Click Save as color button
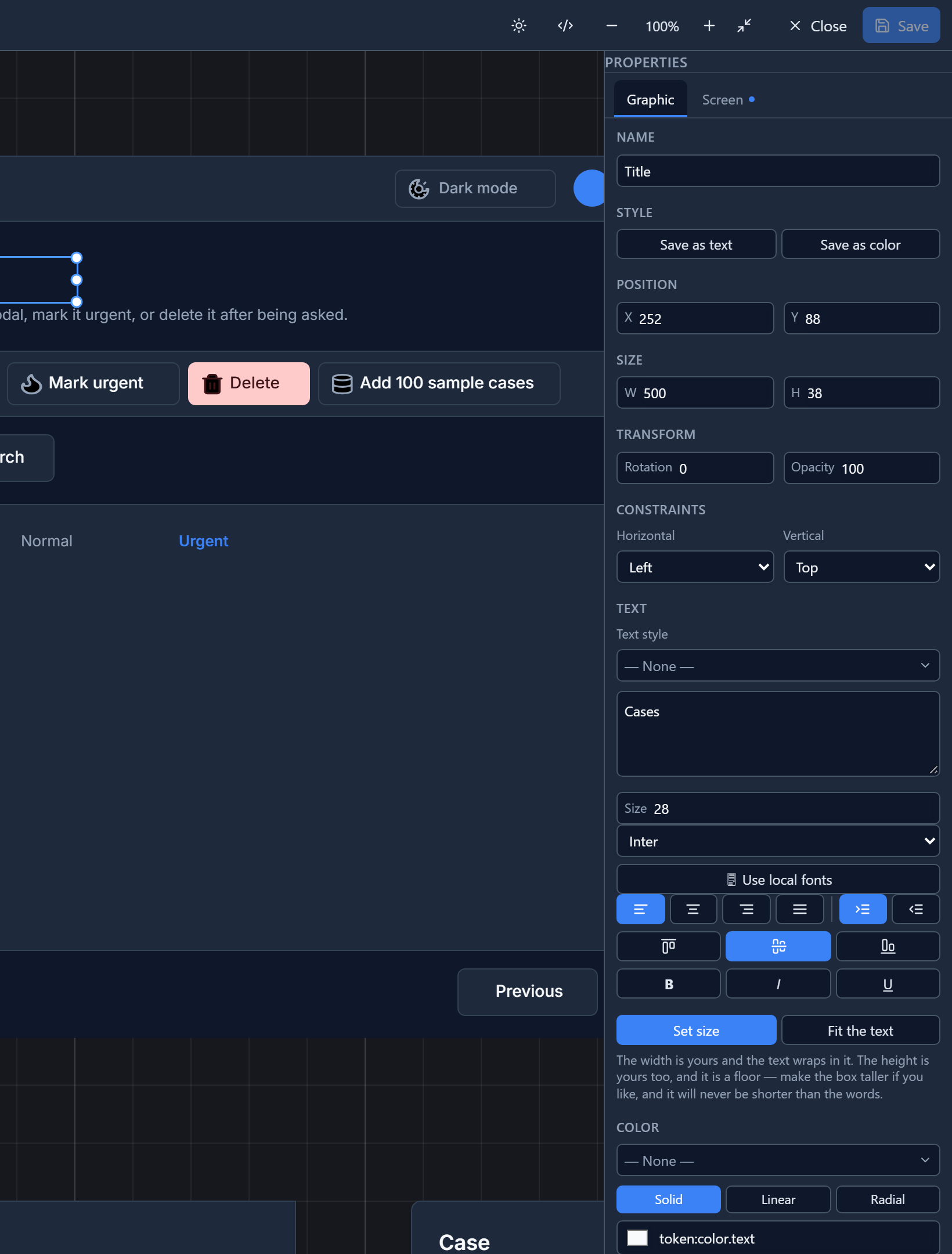This screenshot has width=952, height=1254. pos(860,244)
